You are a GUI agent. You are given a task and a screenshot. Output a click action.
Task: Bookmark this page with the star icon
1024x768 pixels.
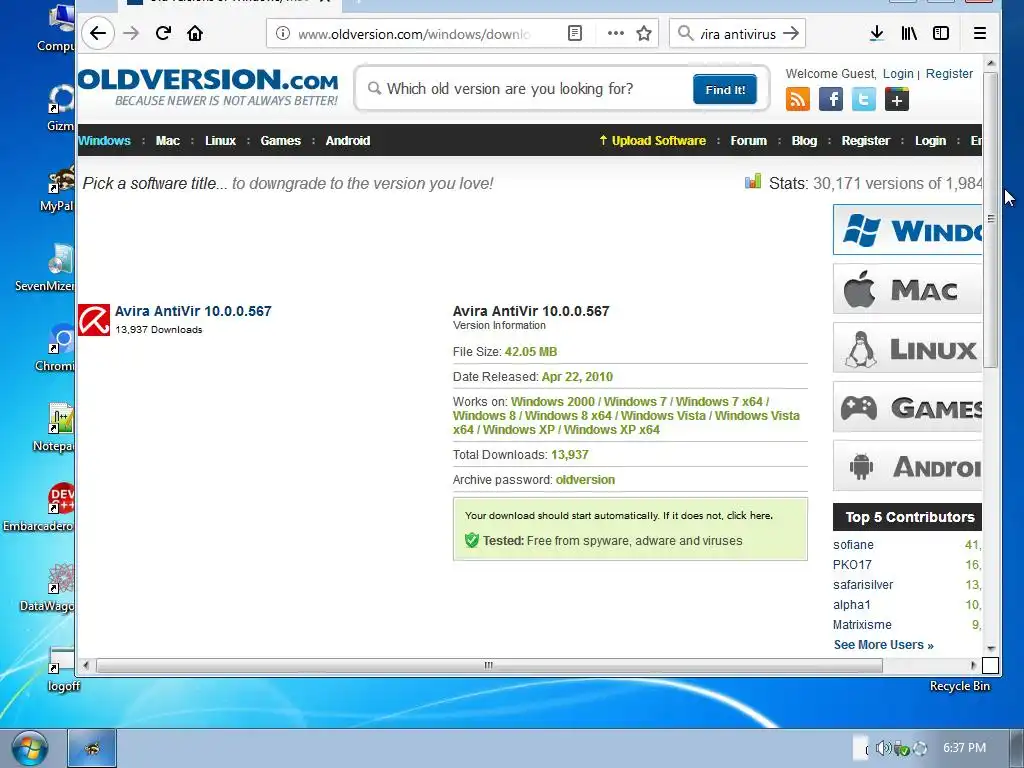(644, 33)
